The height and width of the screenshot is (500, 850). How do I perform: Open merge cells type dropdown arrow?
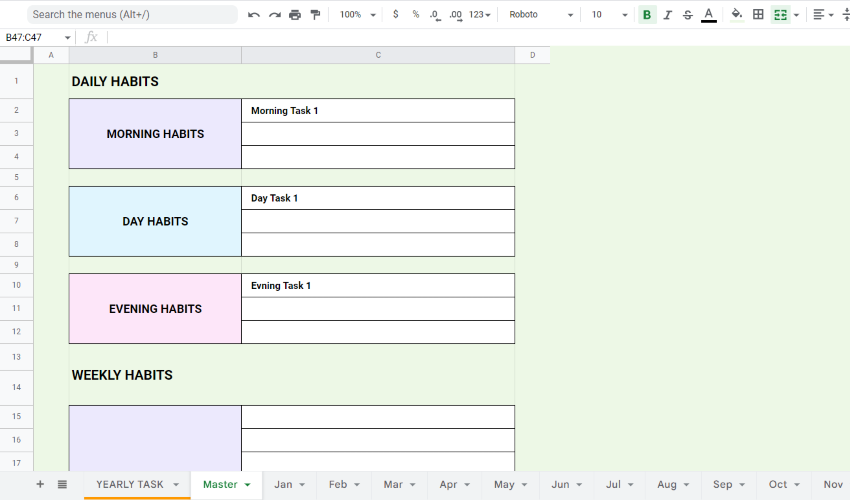tap(796, 15)
